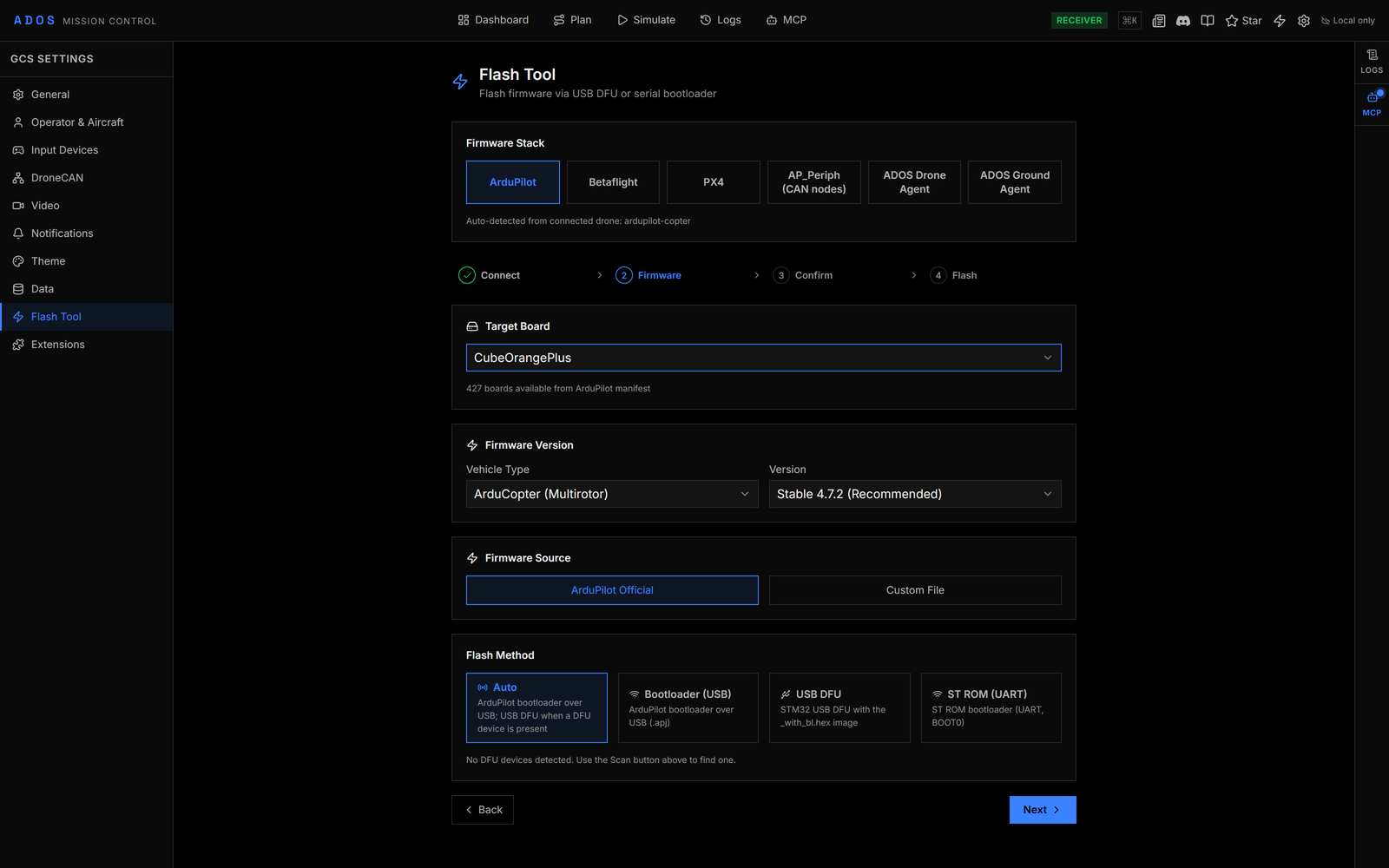Click the lightning bolt icon in header

pyautogui.click(x=1279, y=20)
